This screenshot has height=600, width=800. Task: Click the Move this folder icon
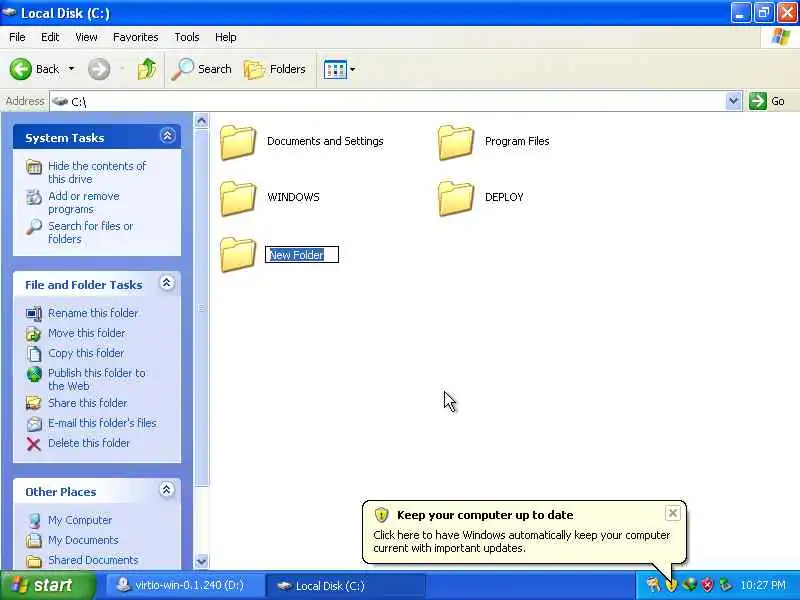34,334
